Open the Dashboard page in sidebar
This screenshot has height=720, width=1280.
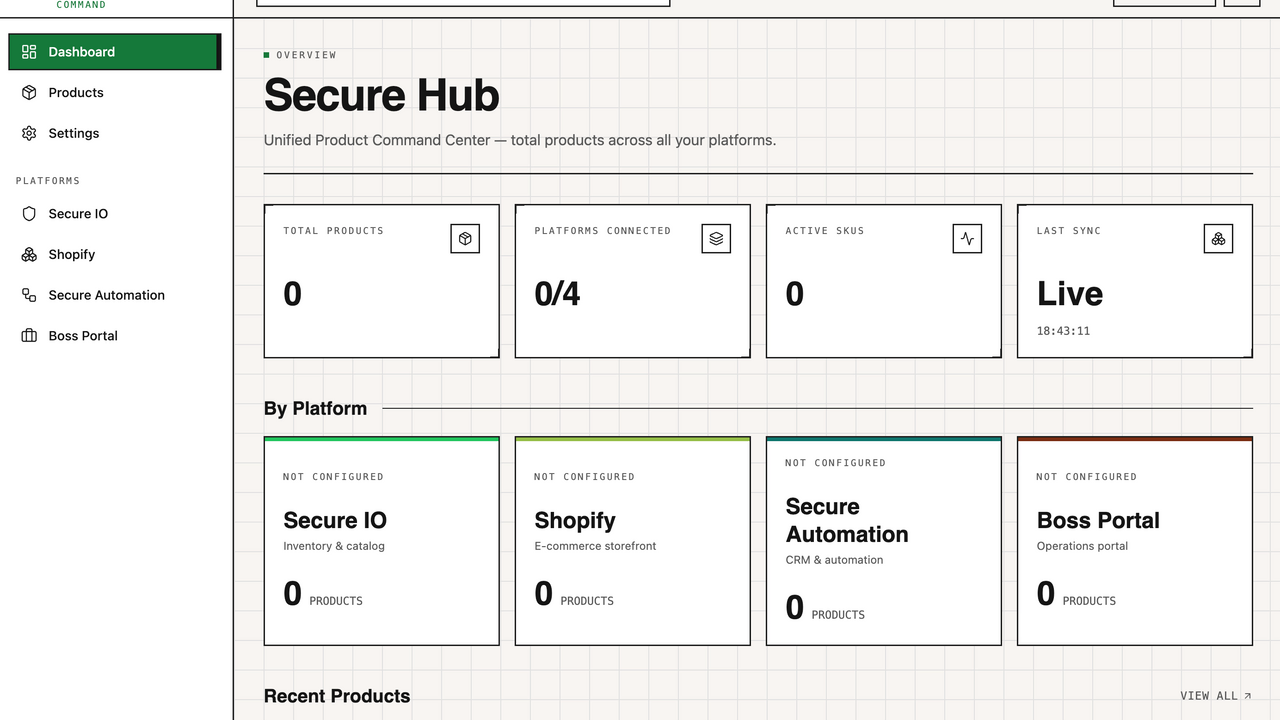point(113,52)
